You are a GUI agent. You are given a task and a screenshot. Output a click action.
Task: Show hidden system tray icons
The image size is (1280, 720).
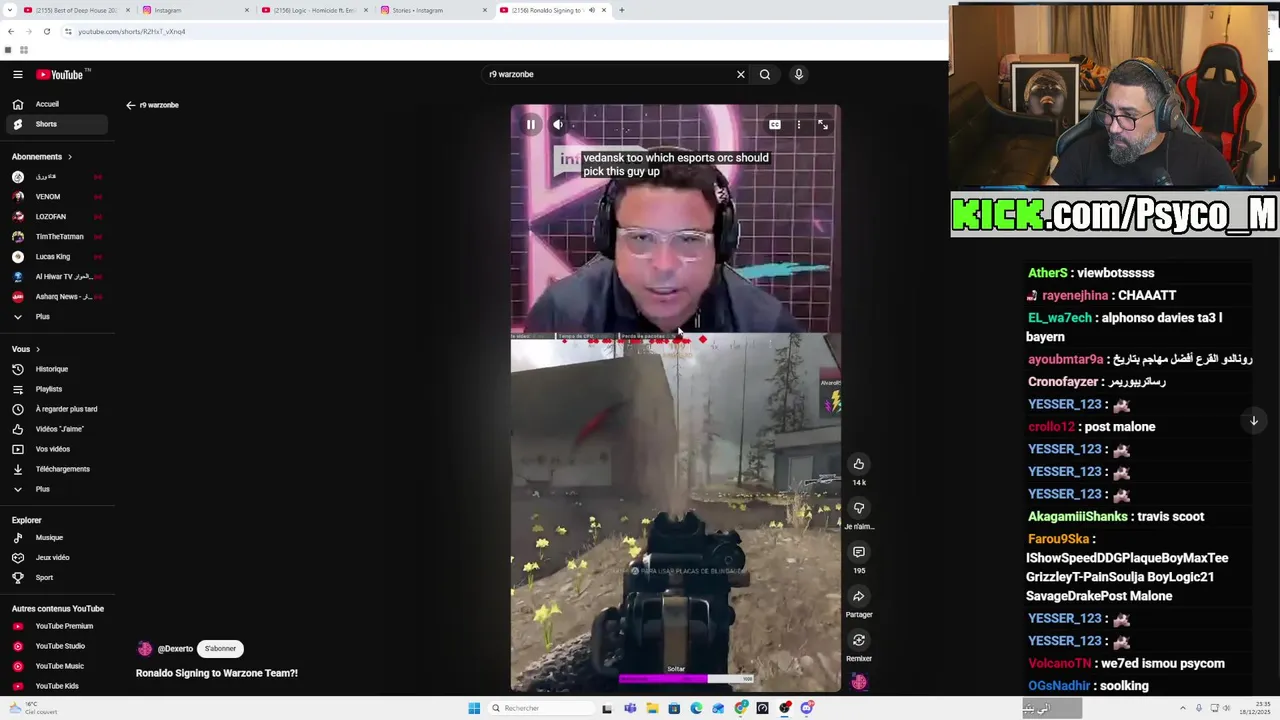1183,708
